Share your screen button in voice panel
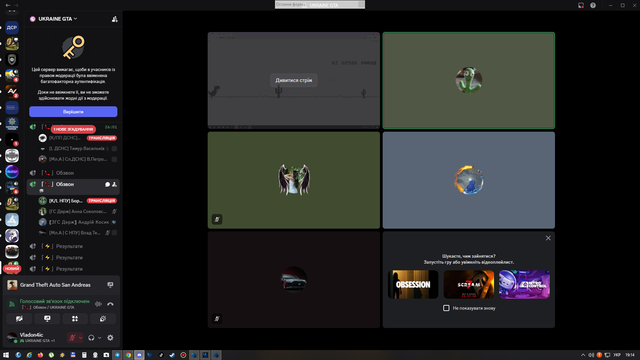The image size is (640, 360). click(x=47, y=319)
